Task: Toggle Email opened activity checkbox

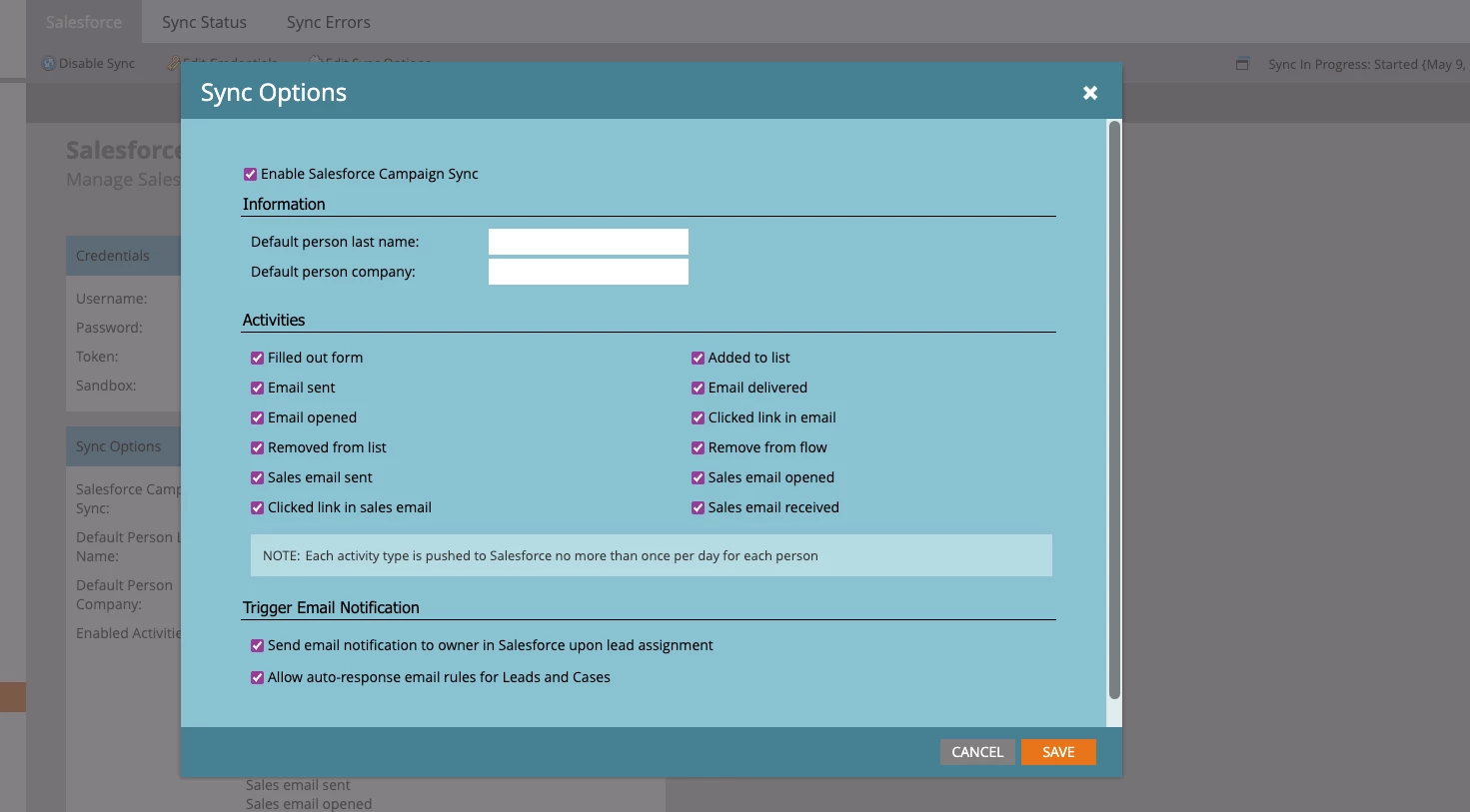Action: pos(257,417)
